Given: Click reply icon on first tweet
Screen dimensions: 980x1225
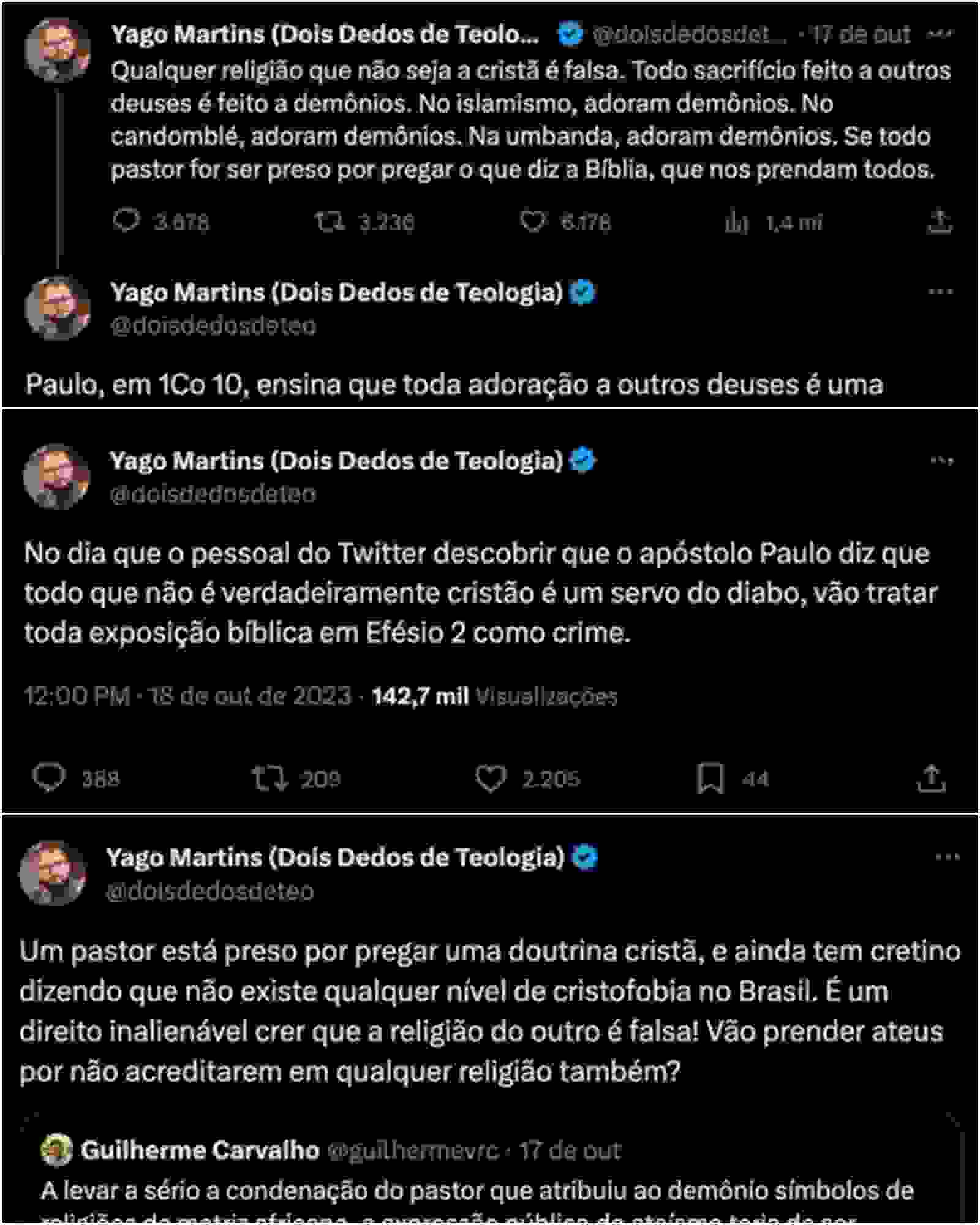Looking at the screenshot, I should pos(126,221).
